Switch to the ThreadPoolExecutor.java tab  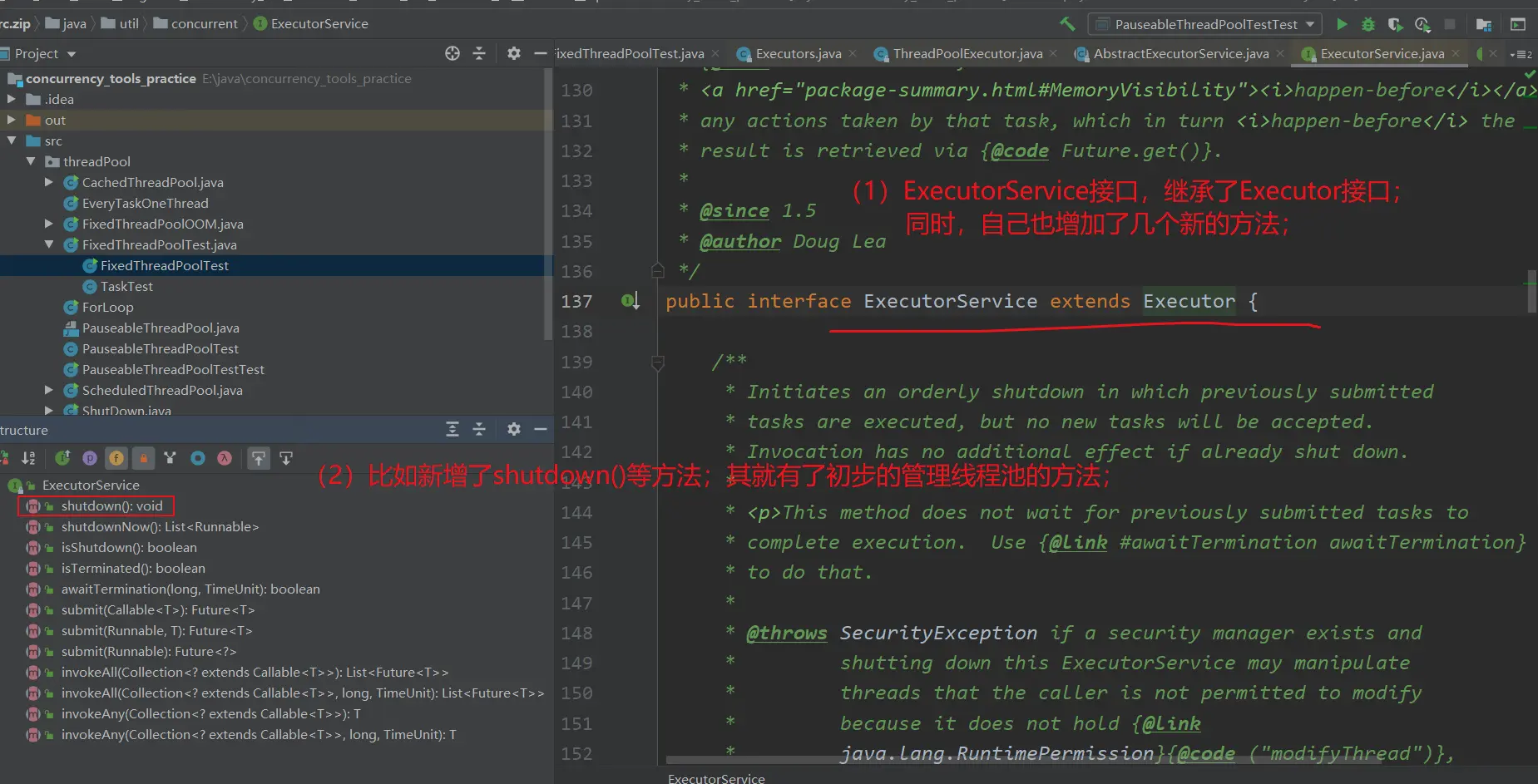coord(967,53)
